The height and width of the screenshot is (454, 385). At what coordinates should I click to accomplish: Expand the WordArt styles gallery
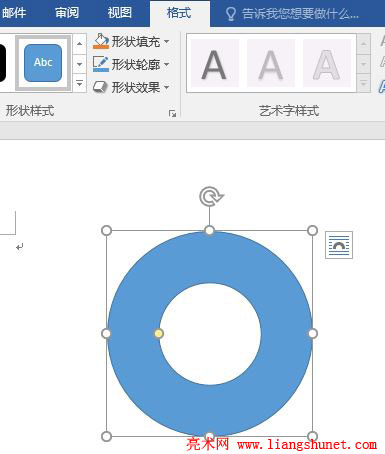364,84
